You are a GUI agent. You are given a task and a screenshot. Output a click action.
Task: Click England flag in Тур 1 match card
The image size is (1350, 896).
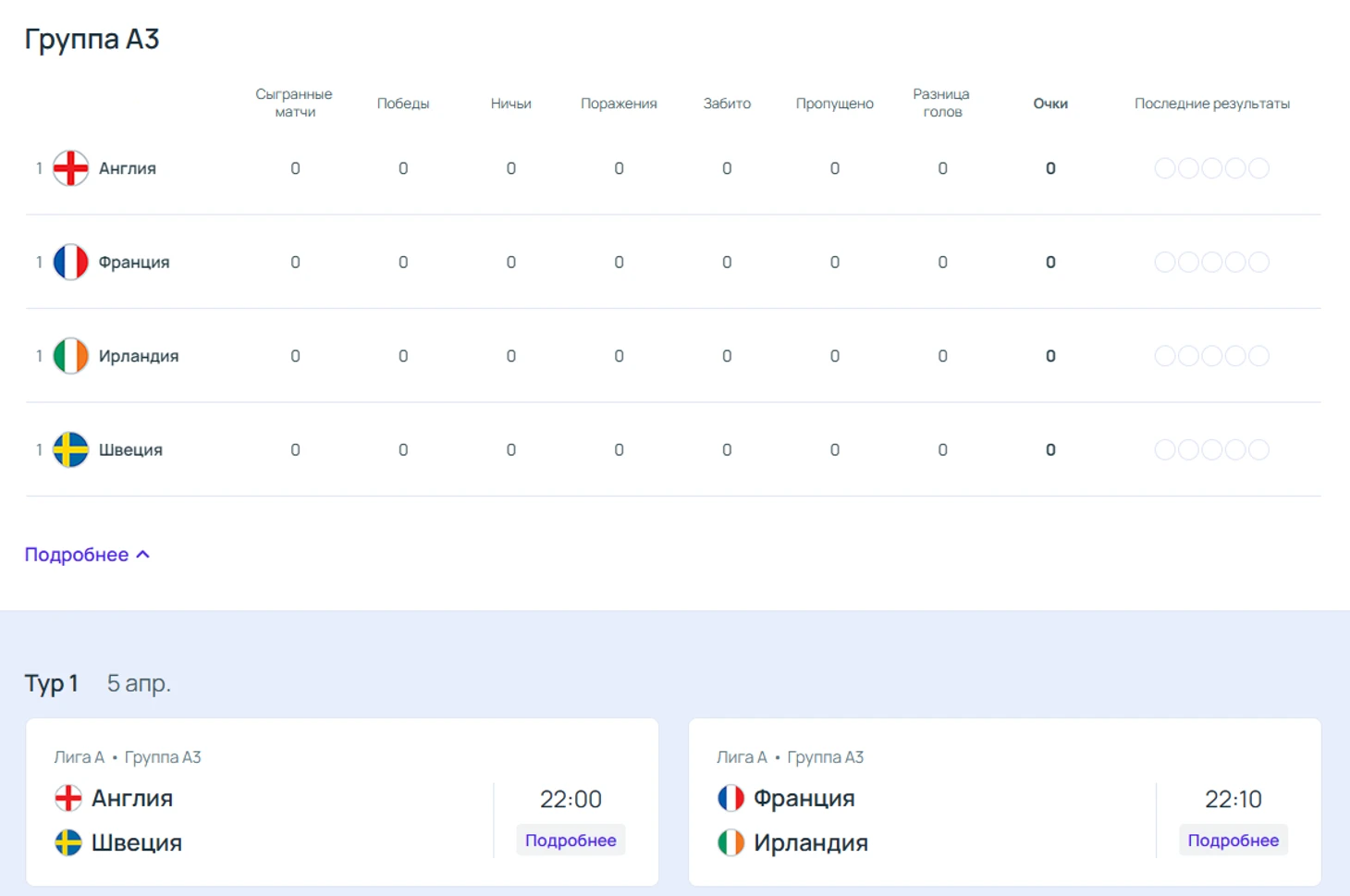[x=68, y=798]
